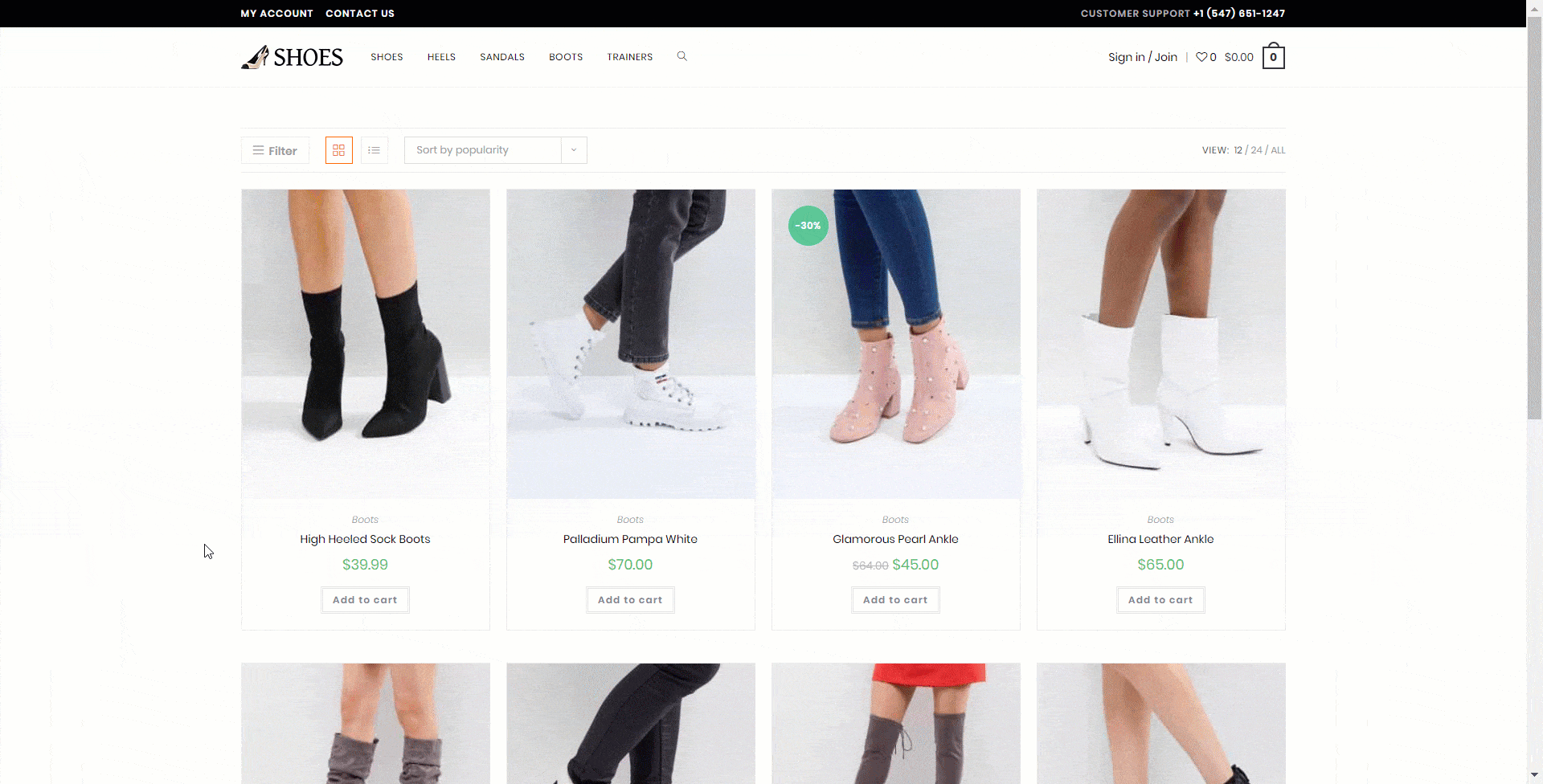This screenshot has height=784, width=1543.
Task: Switch to 12 products per page
Action: tap(1238, 150)
